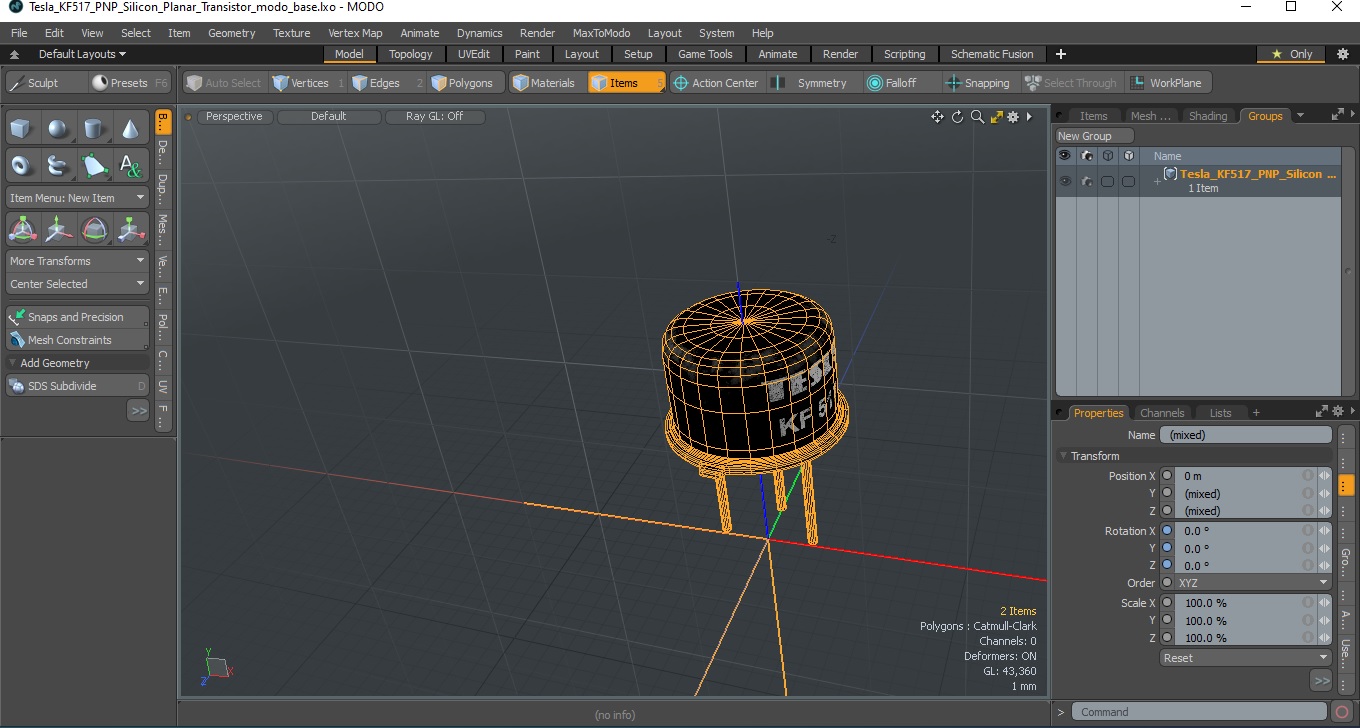Add a cone primitive
1360x728 pixels.
[x=130, y=128]
